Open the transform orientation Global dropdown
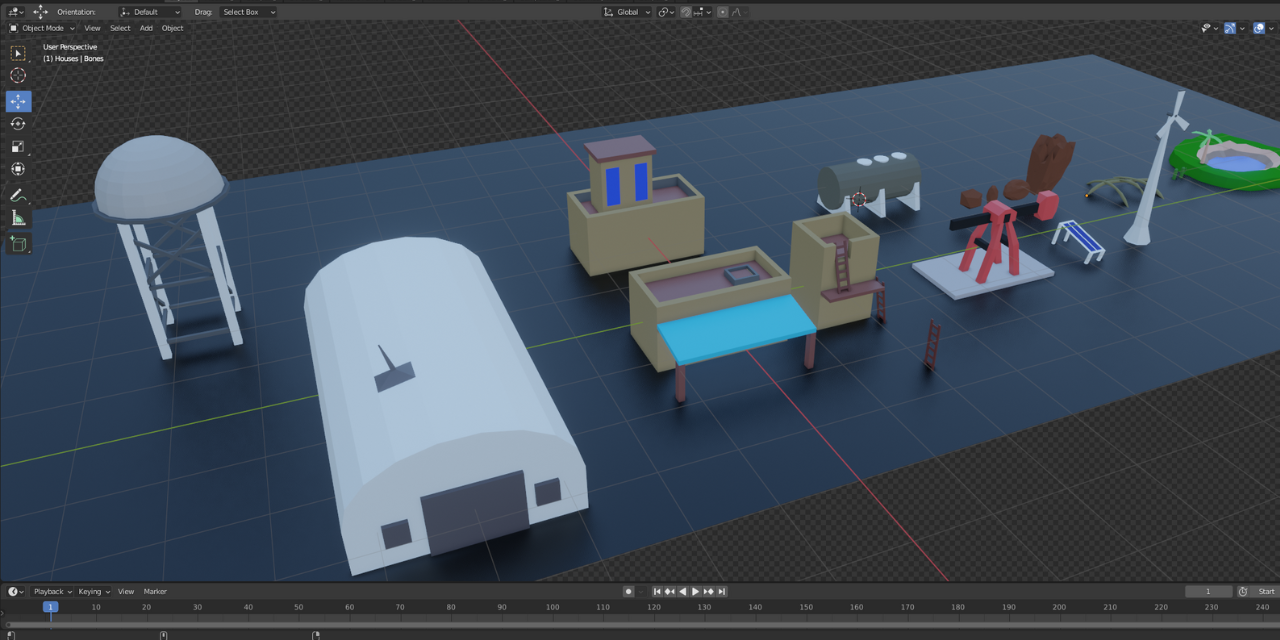1280x640 pixels. click(x=630, y=11)
